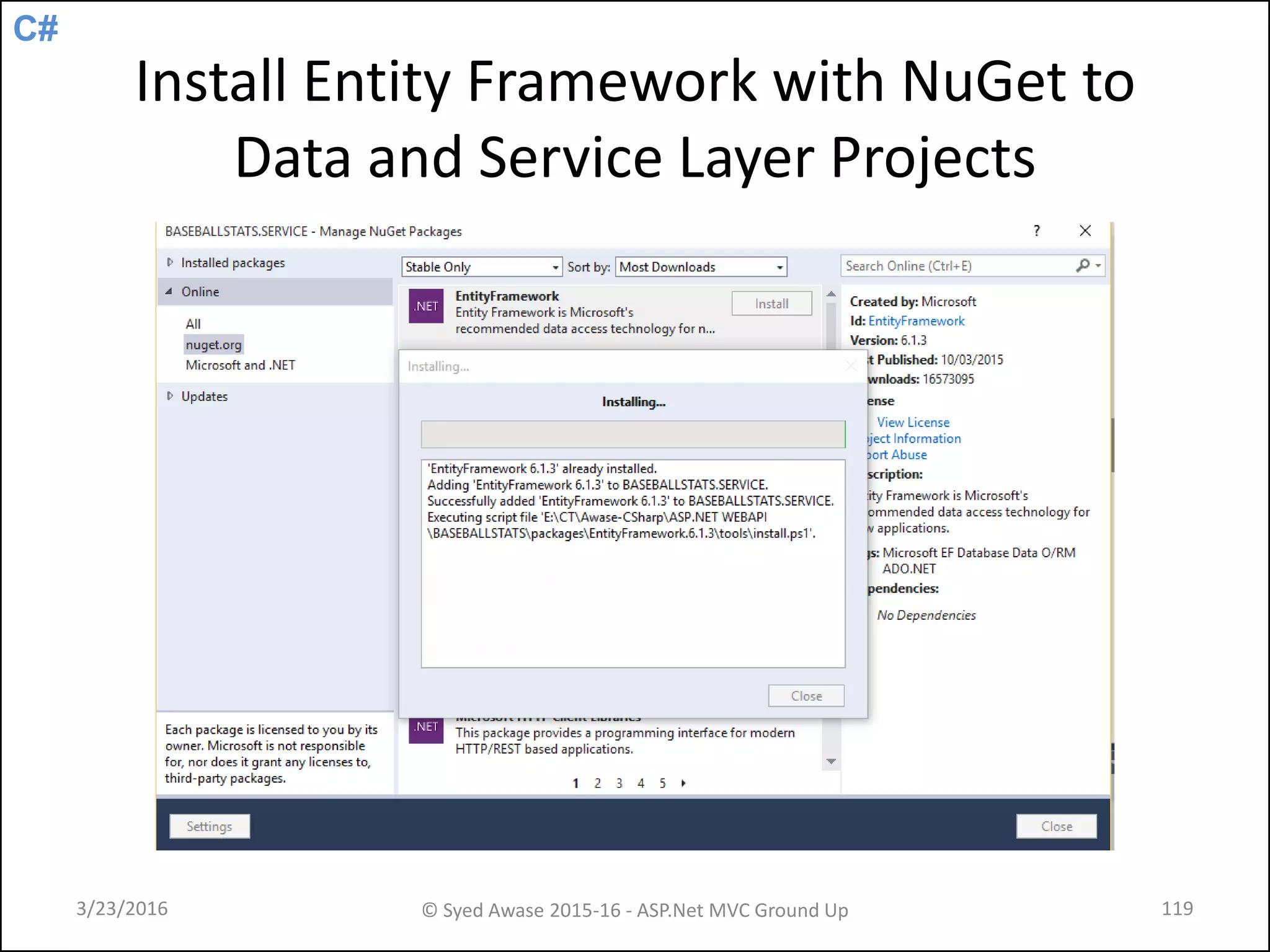
Task: Click the Install button for EntityFramework
Action: pos(771,304)
